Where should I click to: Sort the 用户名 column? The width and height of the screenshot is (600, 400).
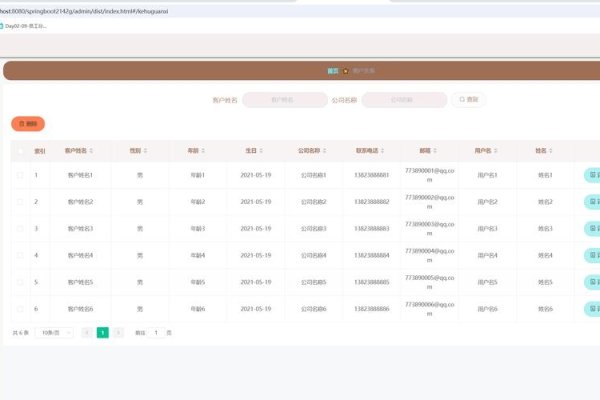pyautogui.click(x=495, y=151)
